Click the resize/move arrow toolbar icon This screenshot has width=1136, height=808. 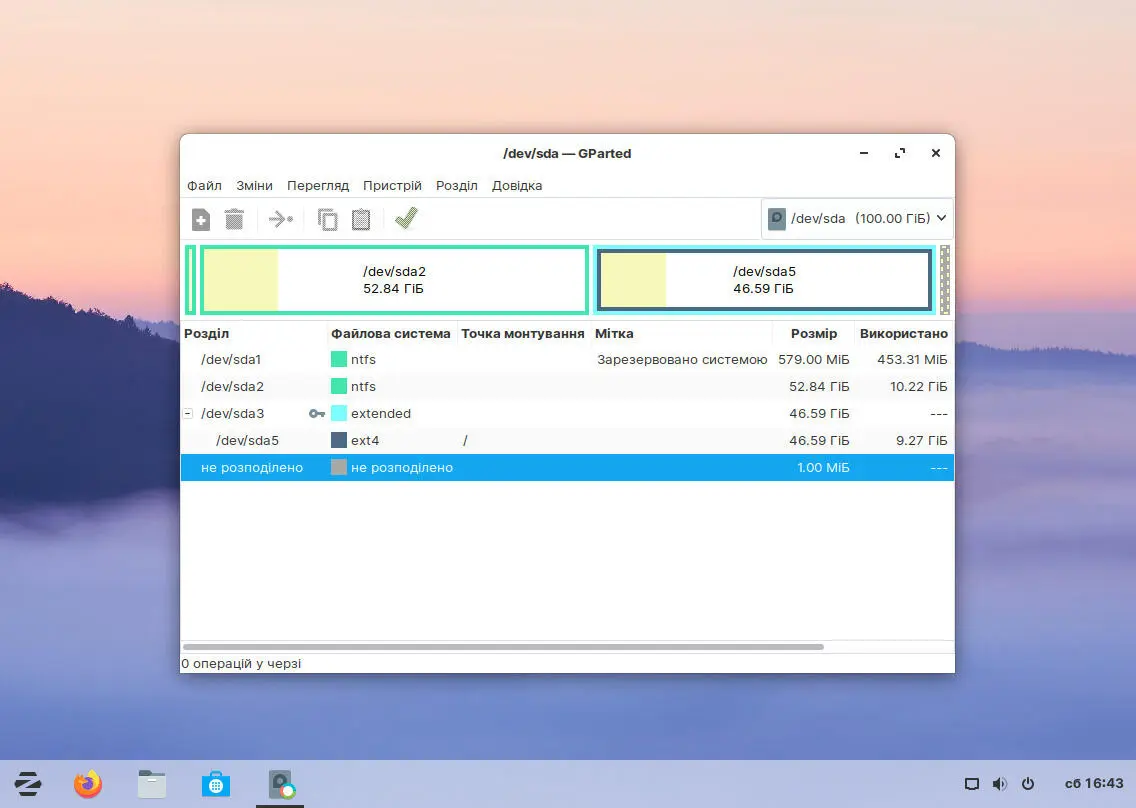tap(280, 219)
